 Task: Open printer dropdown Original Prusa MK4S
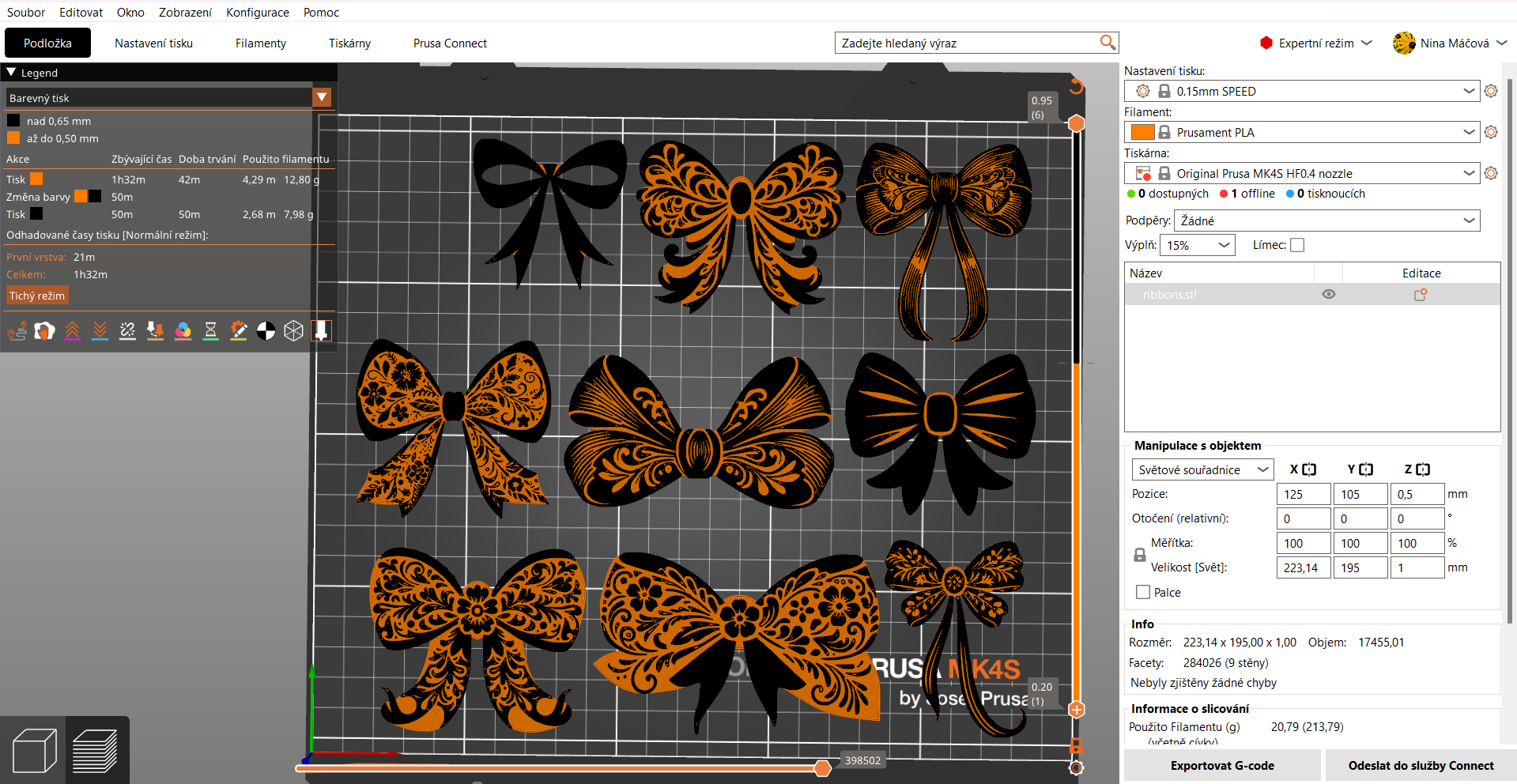tap(1302, 173)
